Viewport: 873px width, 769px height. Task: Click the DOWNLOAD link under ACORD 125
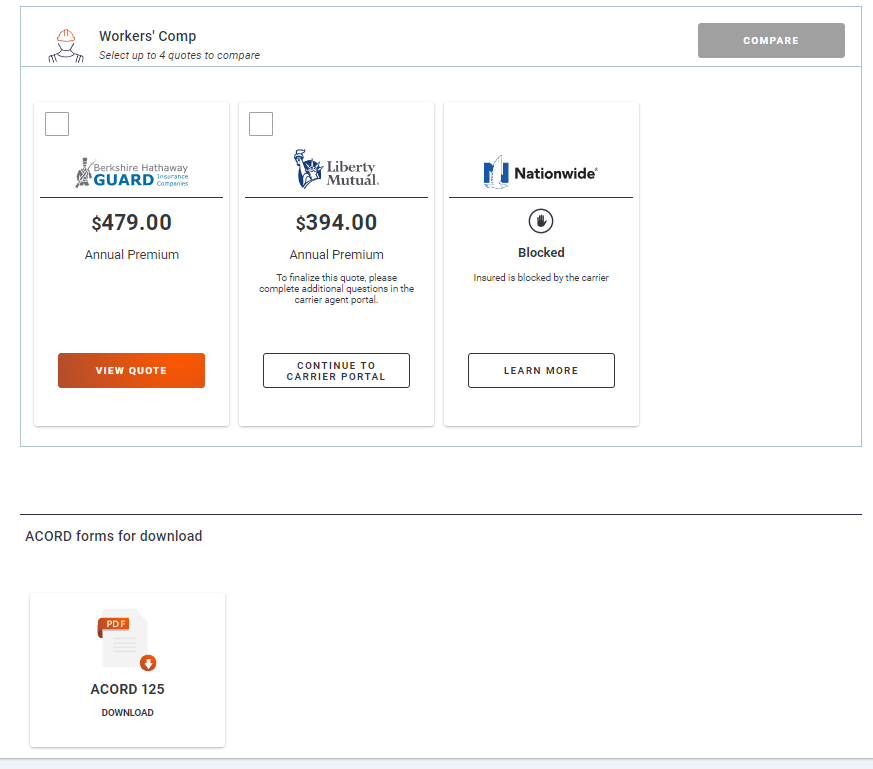click(x=127, y=713)
